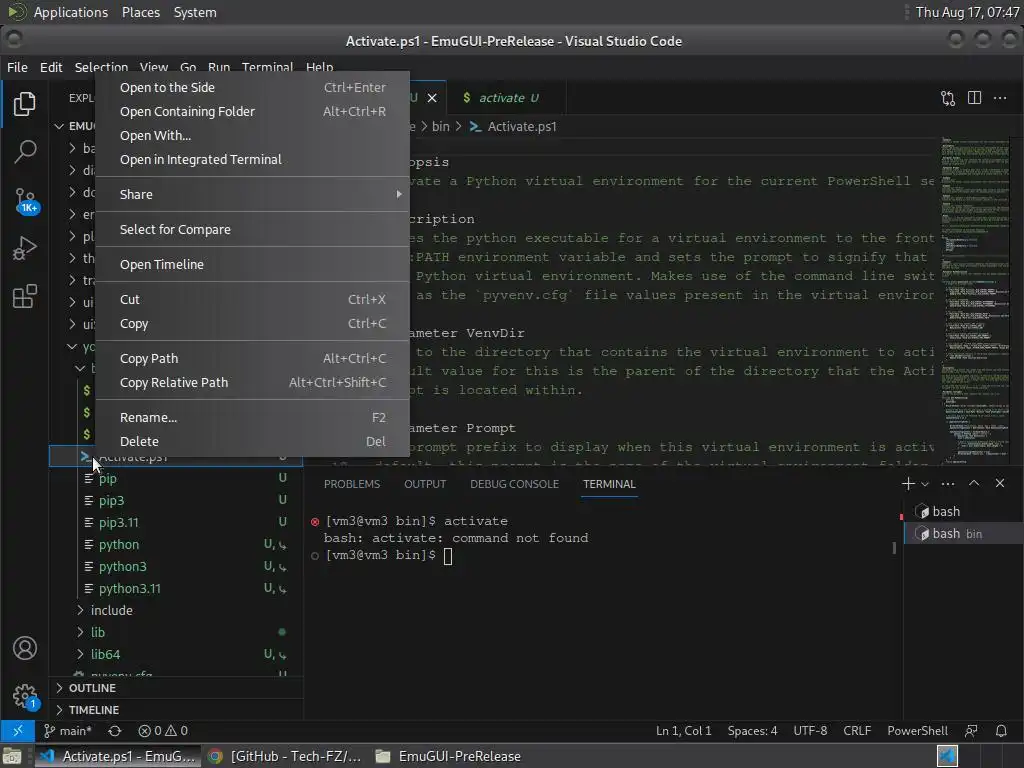Choose Open Timeline from context menu
Viewport: 1024px width, 768px height.
click(x=252, y=264)
